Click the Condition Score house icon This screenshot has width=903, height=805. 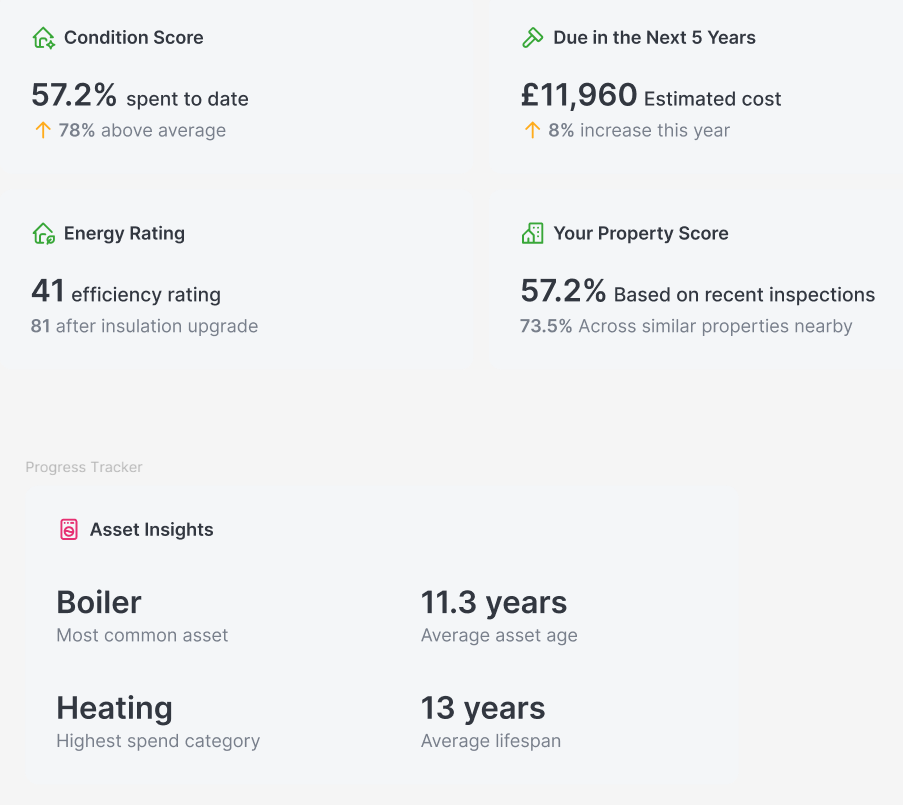(43, 38)
